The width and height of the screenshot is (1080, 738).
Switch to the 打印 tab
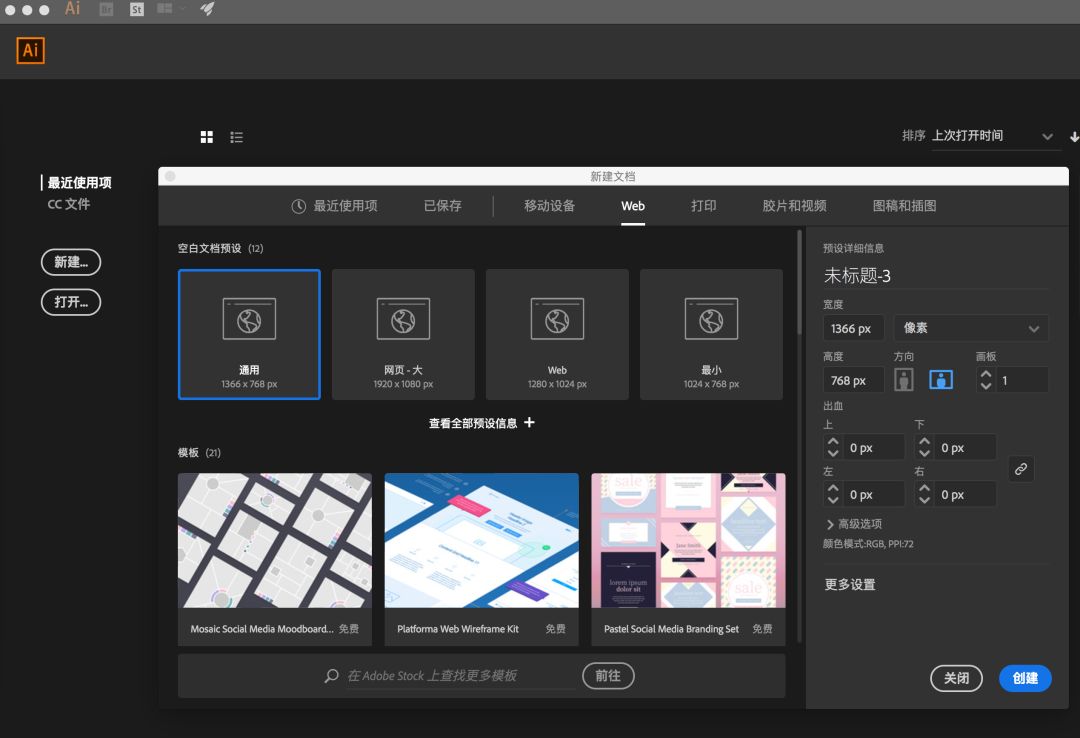coord(703,206)
